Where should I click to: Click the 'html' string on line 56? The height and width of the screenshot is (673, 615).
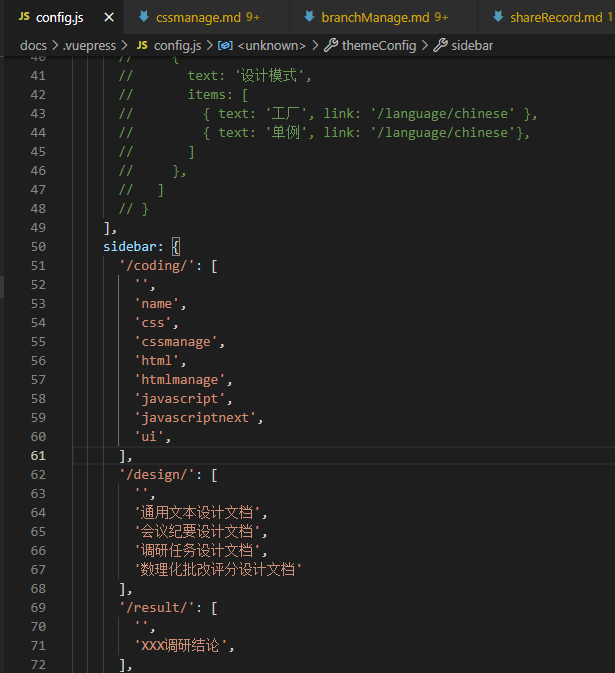157,361
